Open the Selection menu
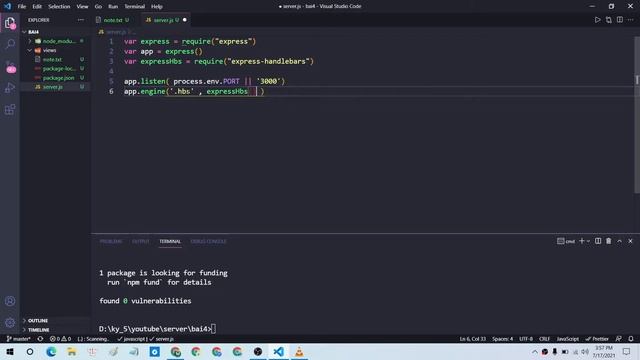The width and height of the screenshot is (640, 360). pyautogui.click(x=59, y=7)
